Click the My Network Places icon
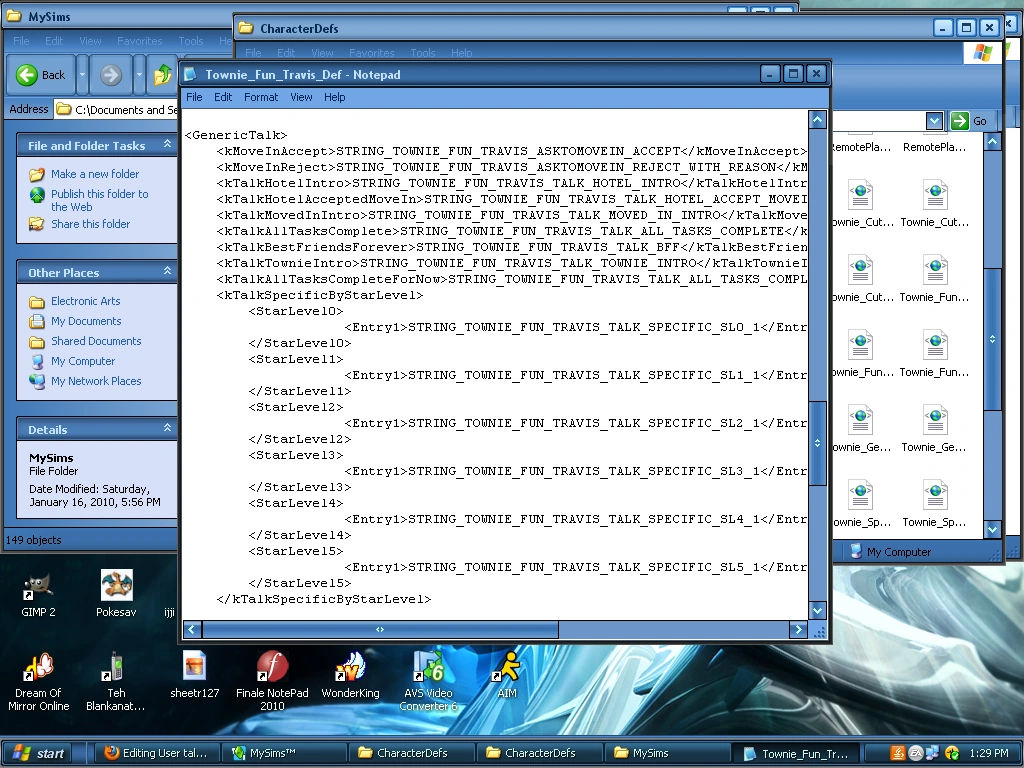 [x=37, y=381]
